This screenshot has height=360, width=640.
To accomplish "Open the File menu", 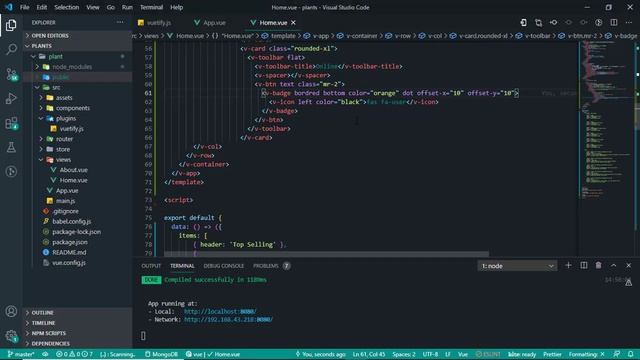I will coord(24,7).
